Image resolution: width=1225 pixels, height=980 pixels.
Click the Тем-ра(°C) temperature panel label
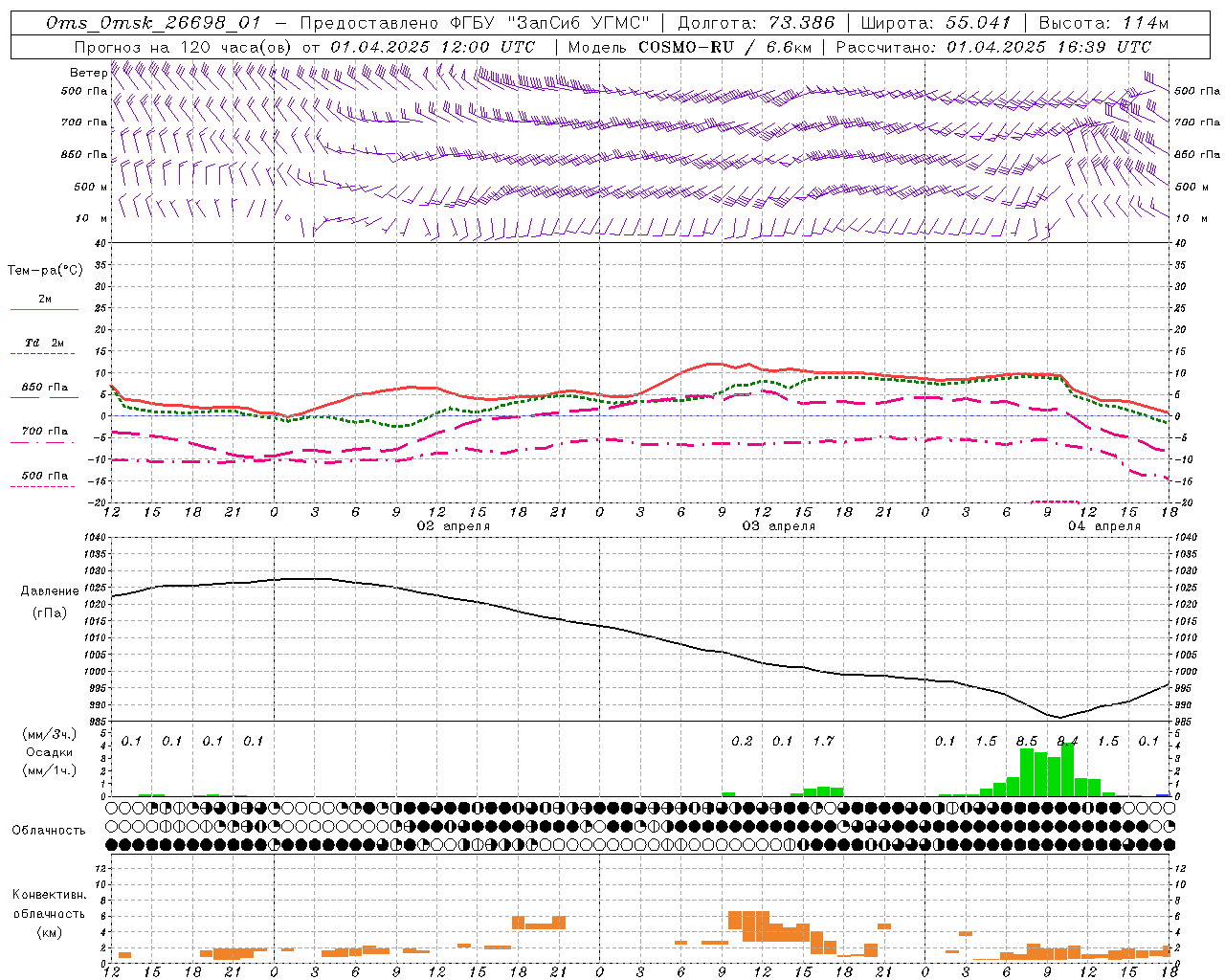(45, 271)
